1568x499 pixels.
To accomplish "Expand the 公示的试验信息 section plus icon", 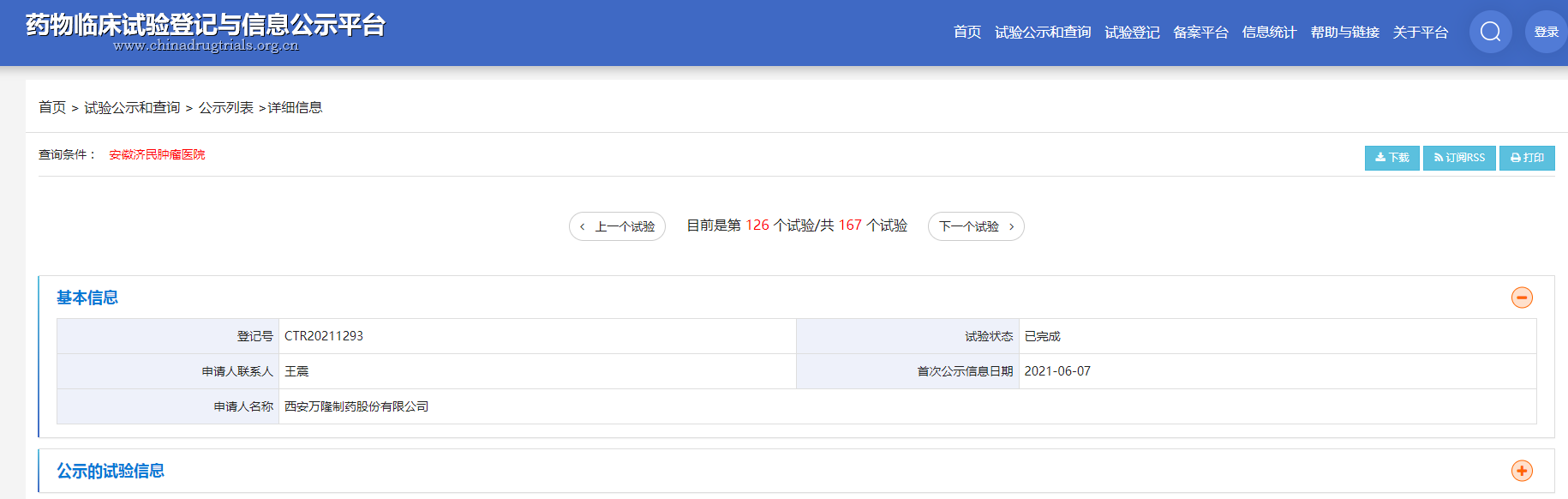I will point(1522,471).
